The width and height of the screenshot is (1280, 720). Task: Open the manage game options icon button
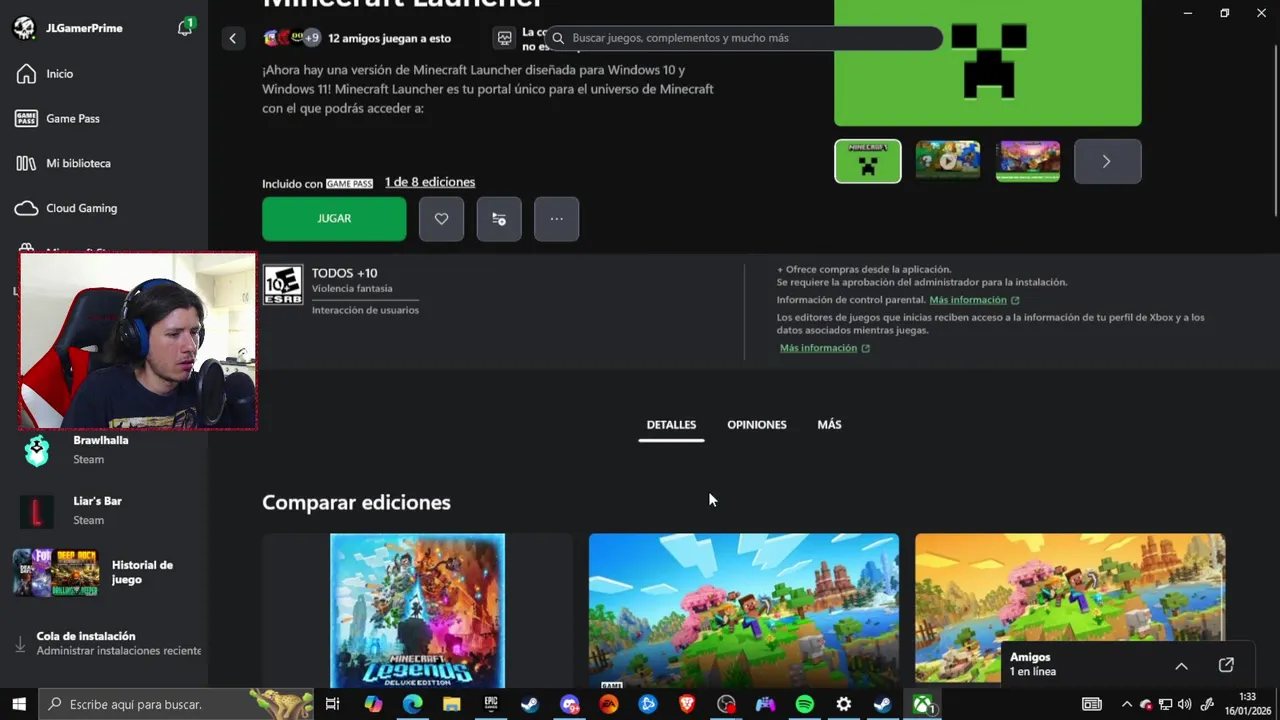[x=499, y=219]
